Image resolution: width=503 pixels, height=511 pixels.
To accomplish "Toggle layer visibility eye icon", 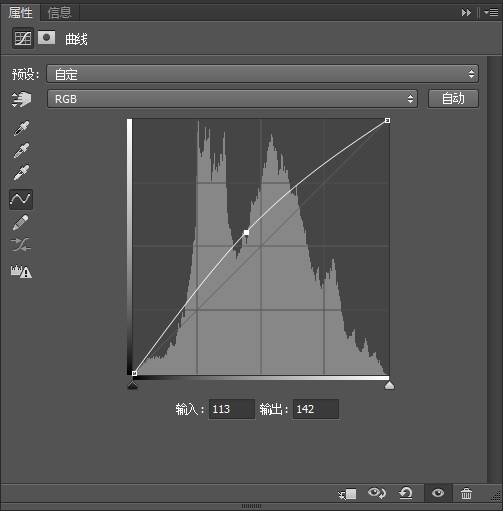I will click(438, 493).
